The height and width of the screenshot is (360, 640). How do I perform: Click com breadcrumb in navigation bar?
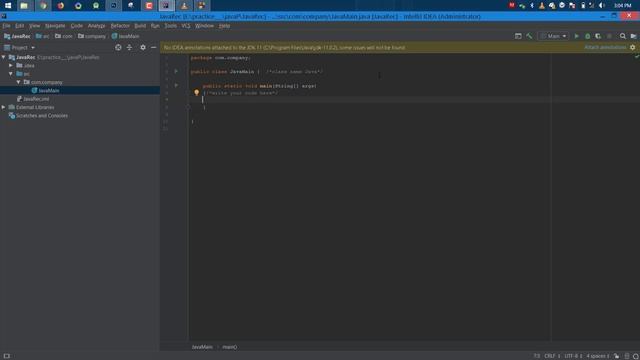[64, 36]
